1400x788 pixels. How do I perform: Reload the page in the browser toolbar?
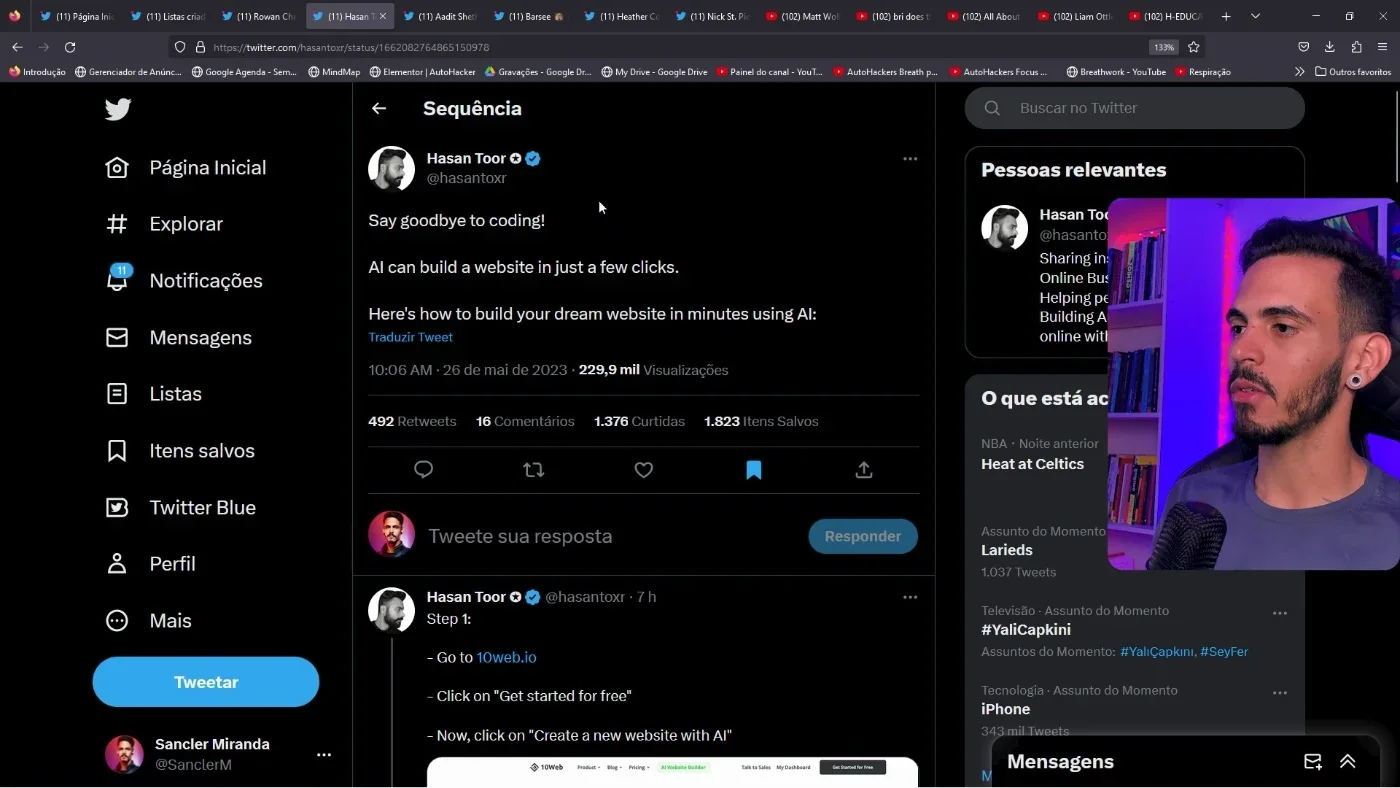pos(70,47)
